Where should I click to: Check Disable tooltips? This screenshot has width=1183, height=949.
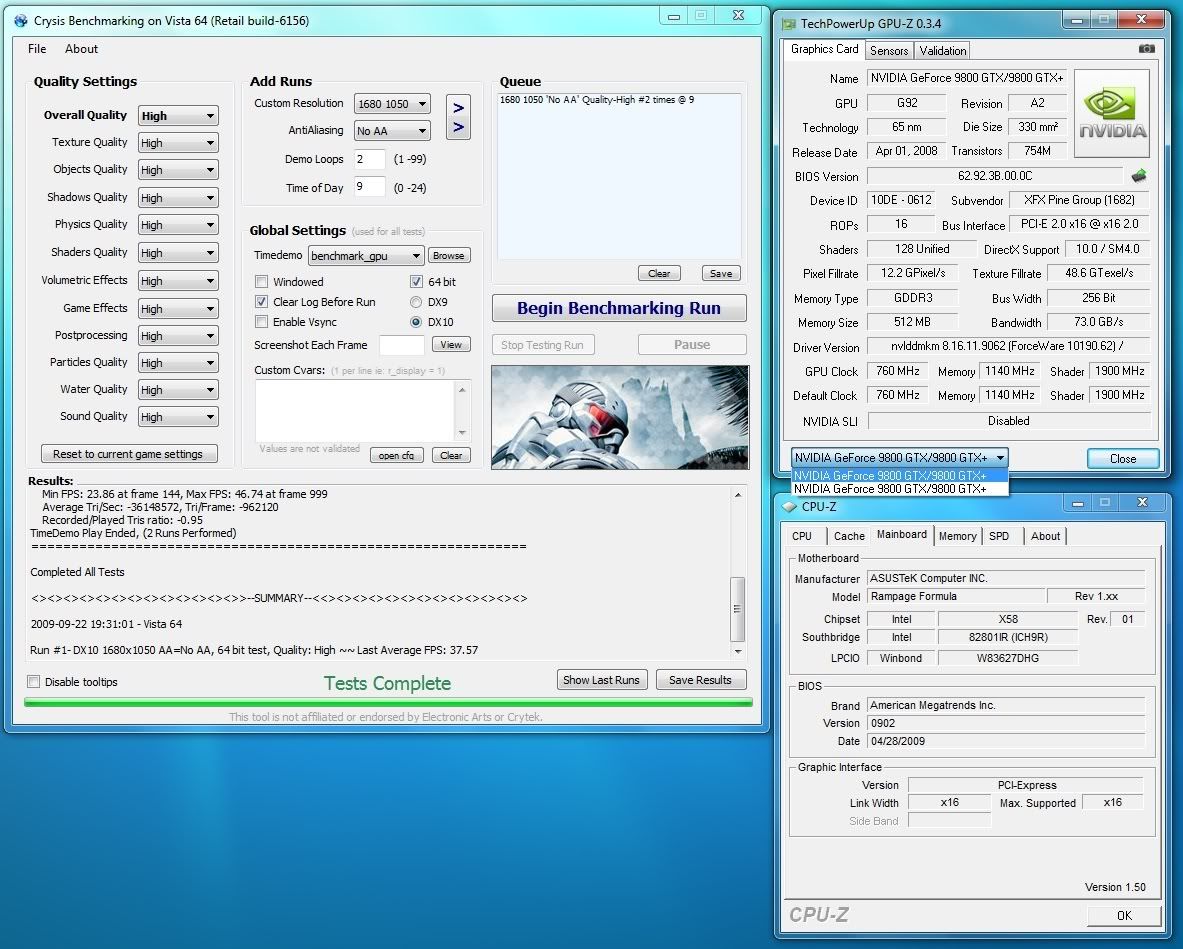34,682
